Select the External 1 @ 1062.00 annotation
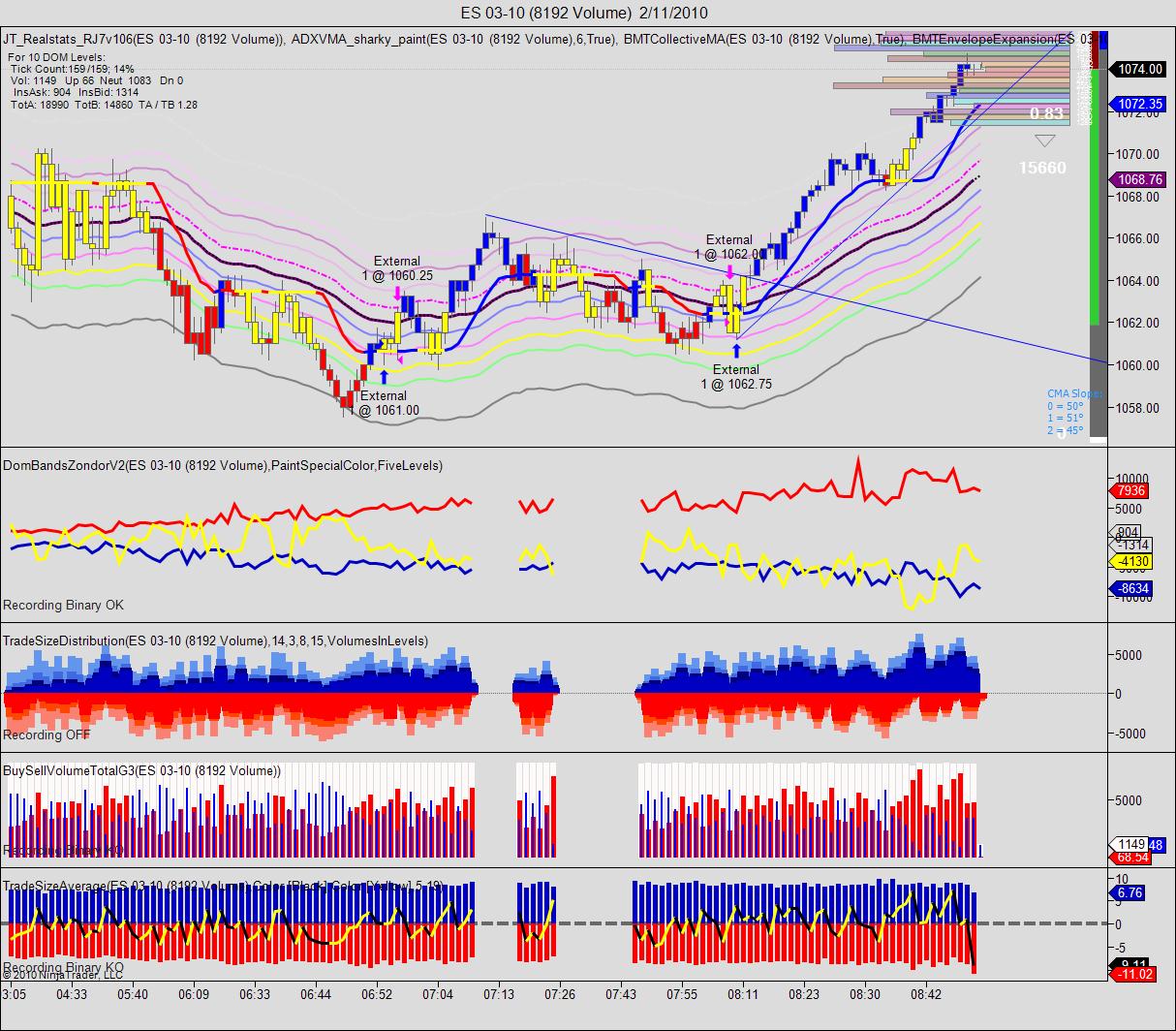Screen dimensions: 1176x1031 tap(728, 247)
